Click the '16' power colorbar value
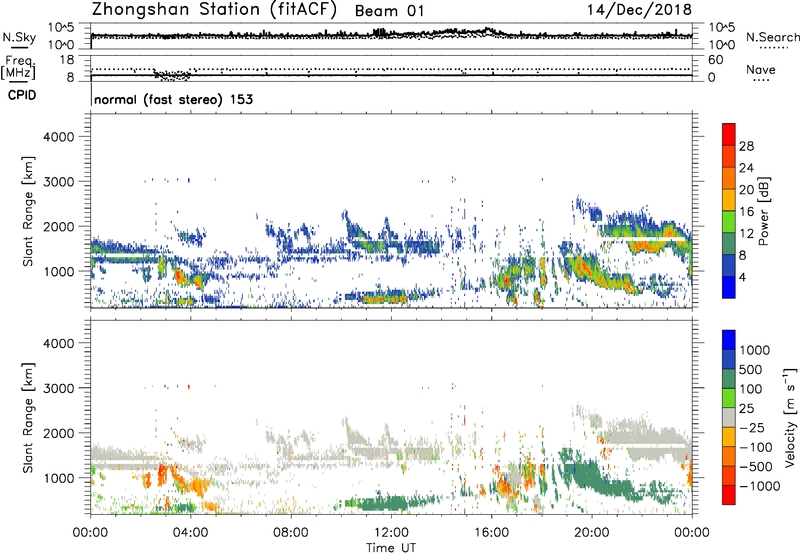The image size is (800, 554). click(746, 212)
